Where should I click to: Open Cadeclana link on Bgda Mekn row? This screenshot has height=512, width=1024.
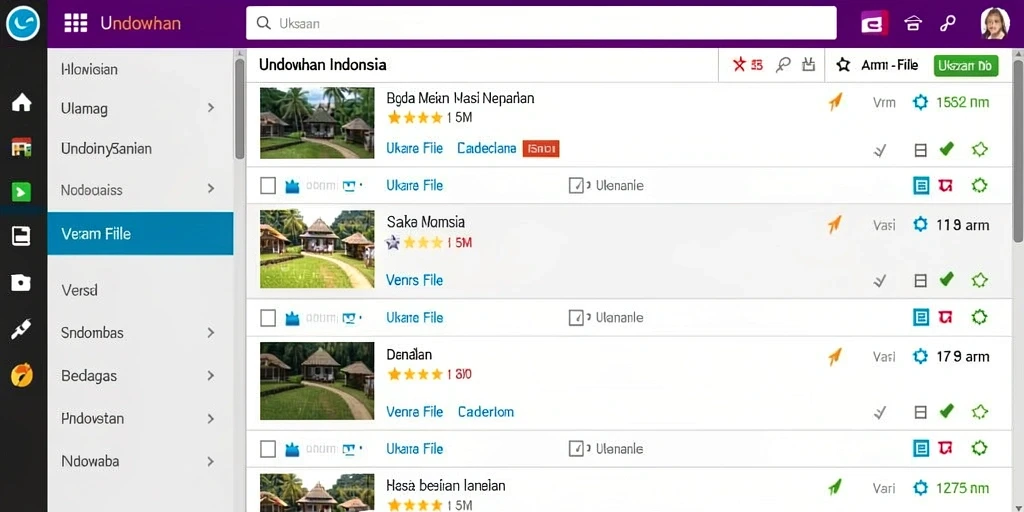pyautogui.click(x=487, y=148)
